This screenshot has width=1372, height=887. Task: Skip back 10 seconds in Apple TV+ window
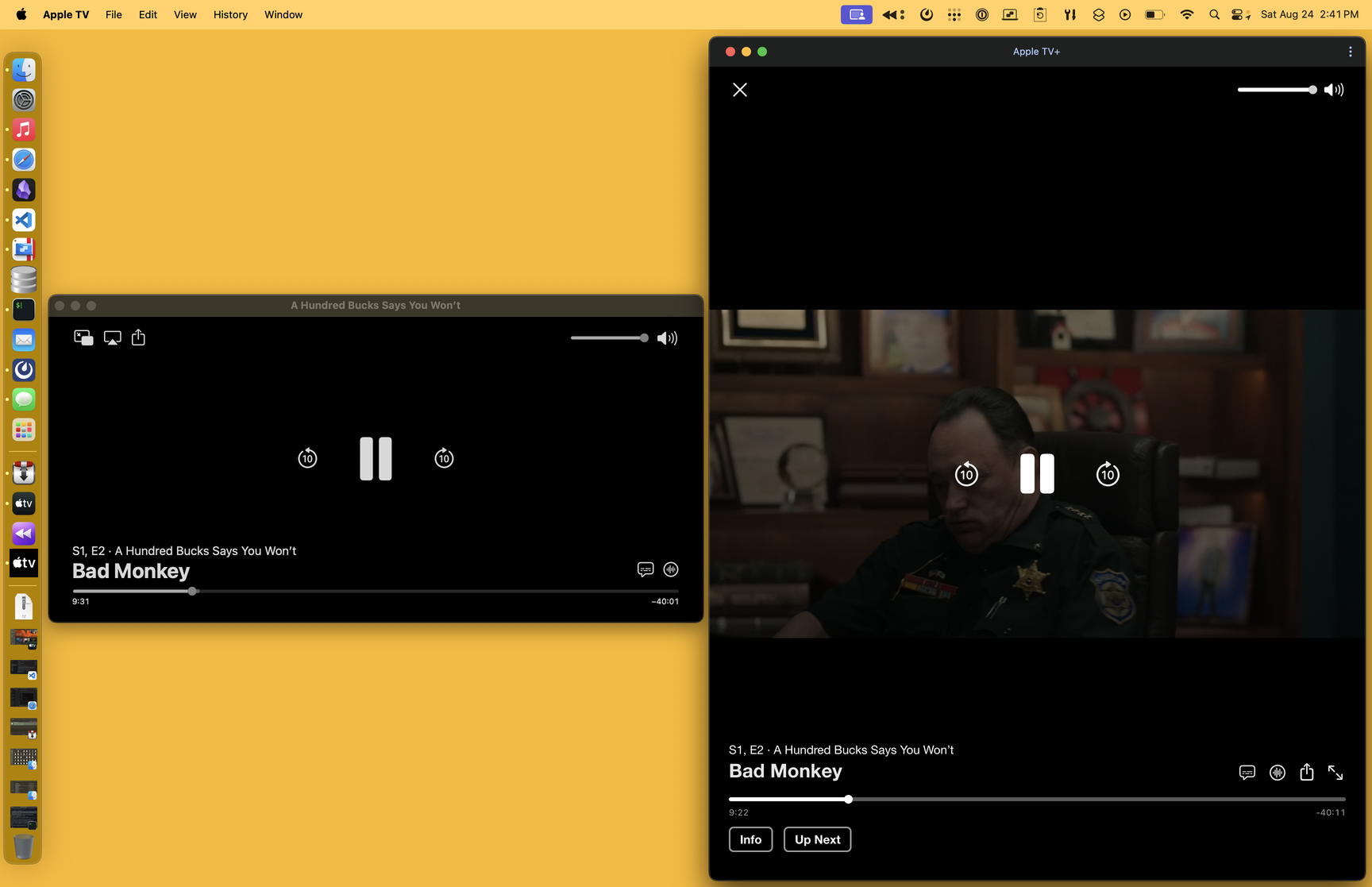[x=966, y=474]
